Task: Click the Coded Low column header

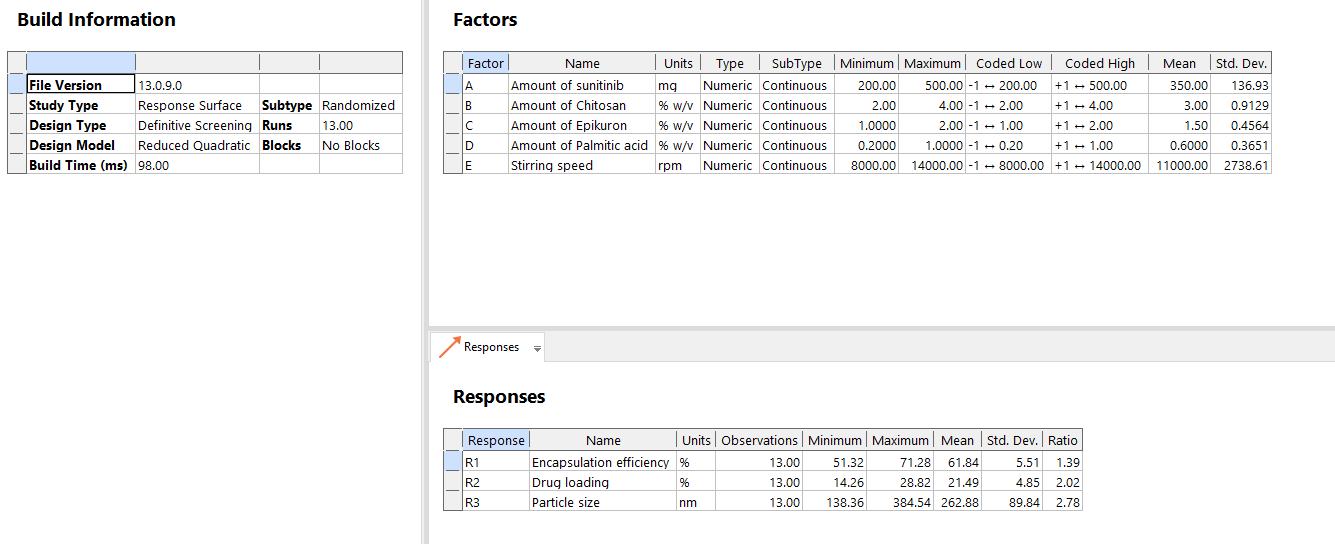Action: (1009, 63)
